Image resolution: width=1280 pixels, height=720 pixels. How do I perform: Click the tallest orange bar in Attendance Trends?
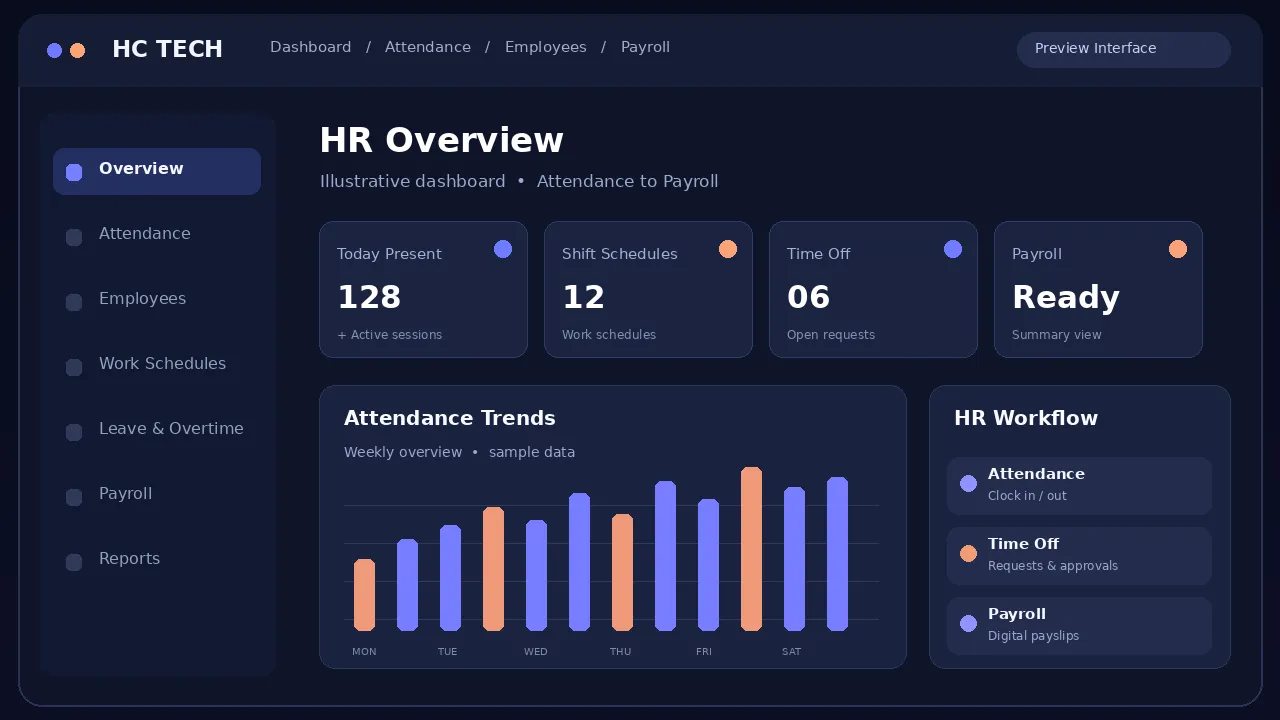point(752,549)
